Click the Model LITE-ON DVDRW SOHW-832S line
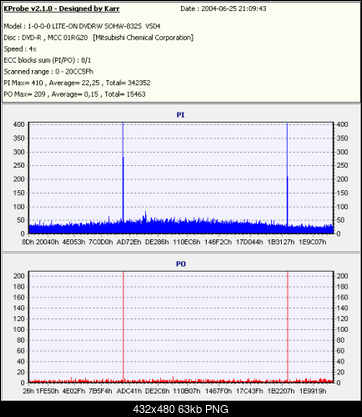362x417 pixels. coord(82,26)
